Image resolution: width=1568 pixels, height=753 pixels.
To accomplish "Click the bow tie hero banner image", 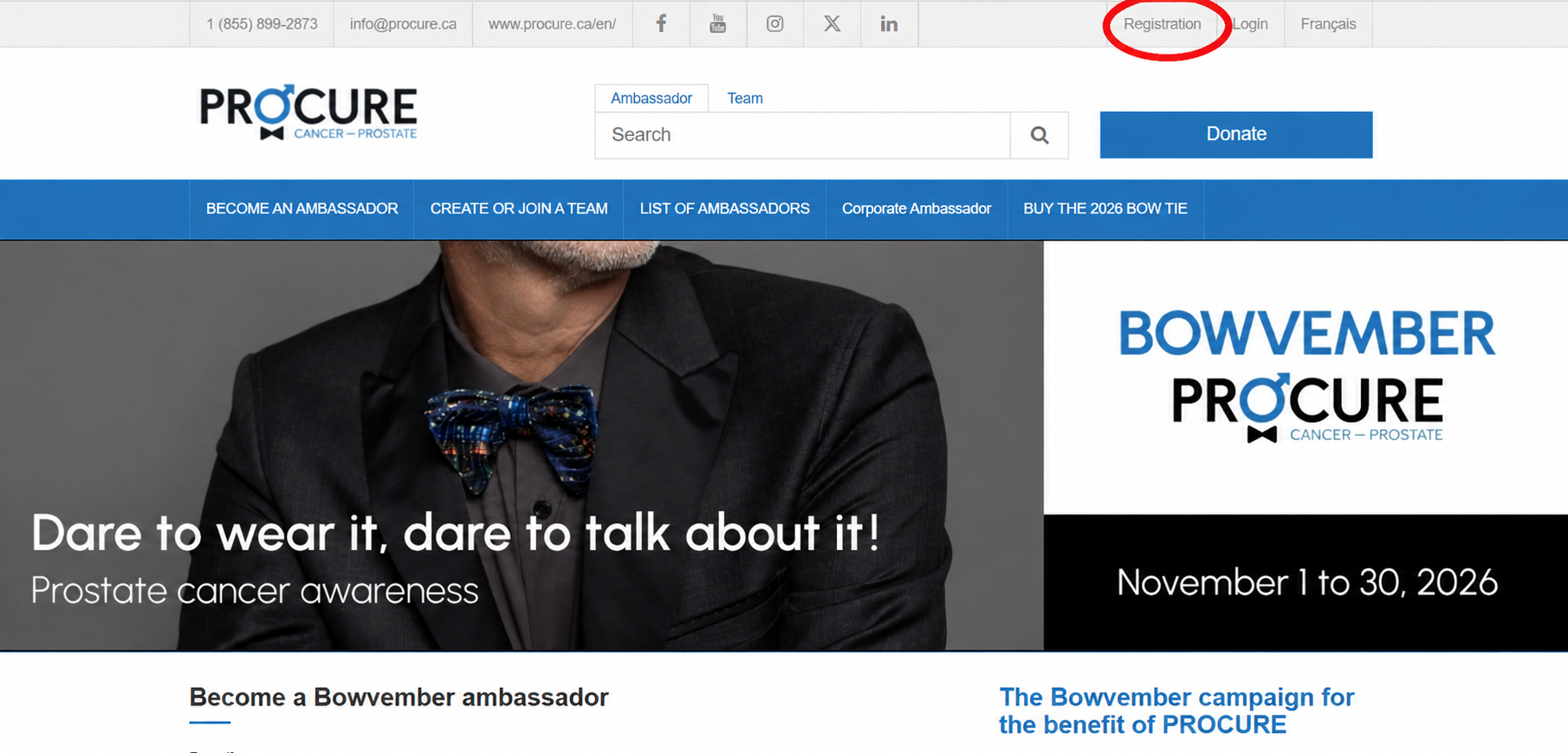I will (522, 445).
